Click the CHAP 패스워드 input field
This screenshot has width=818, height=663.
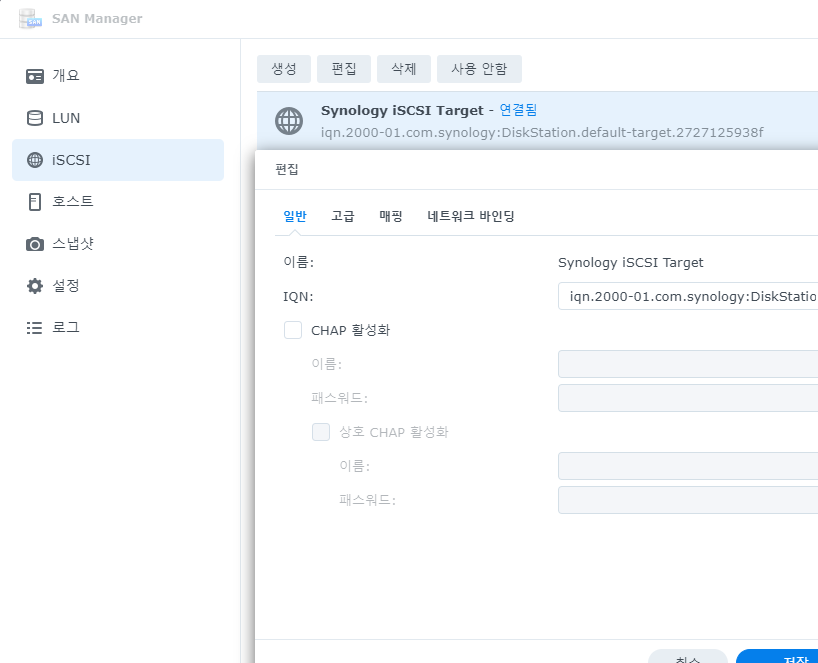[x=688, y=398]
